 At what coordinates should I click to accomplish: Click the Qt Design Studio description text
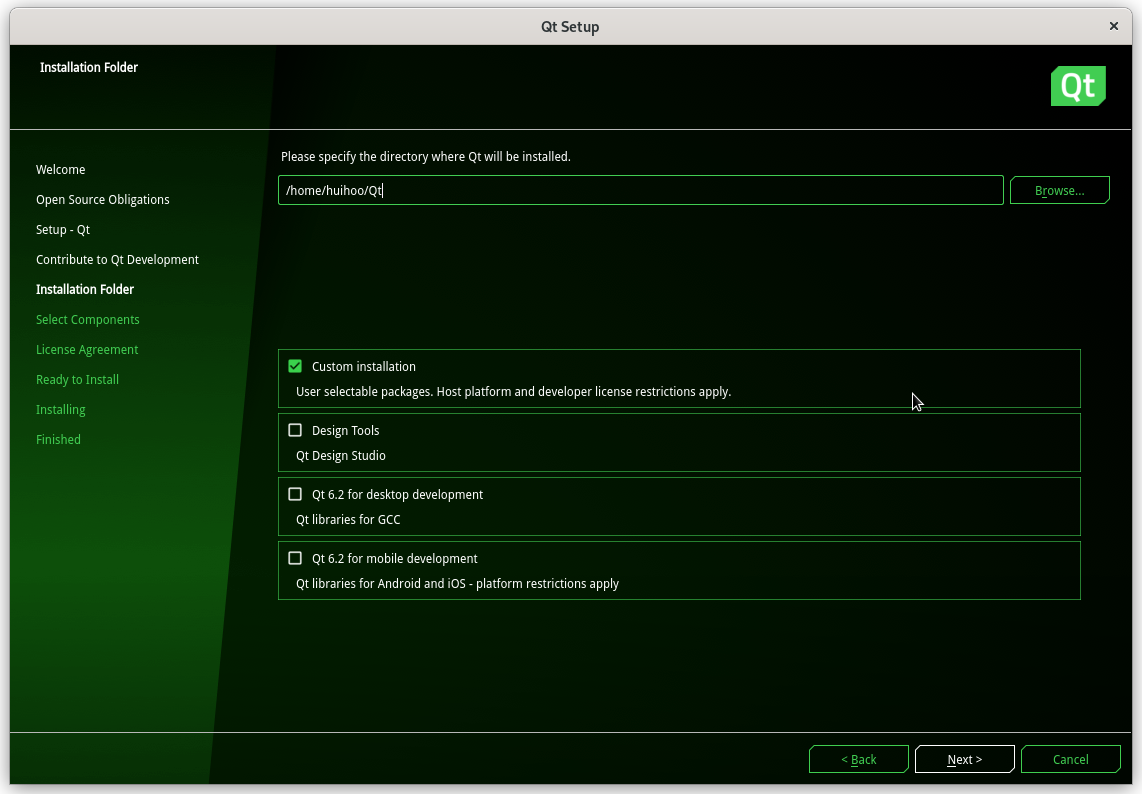[x=341, y=456]
